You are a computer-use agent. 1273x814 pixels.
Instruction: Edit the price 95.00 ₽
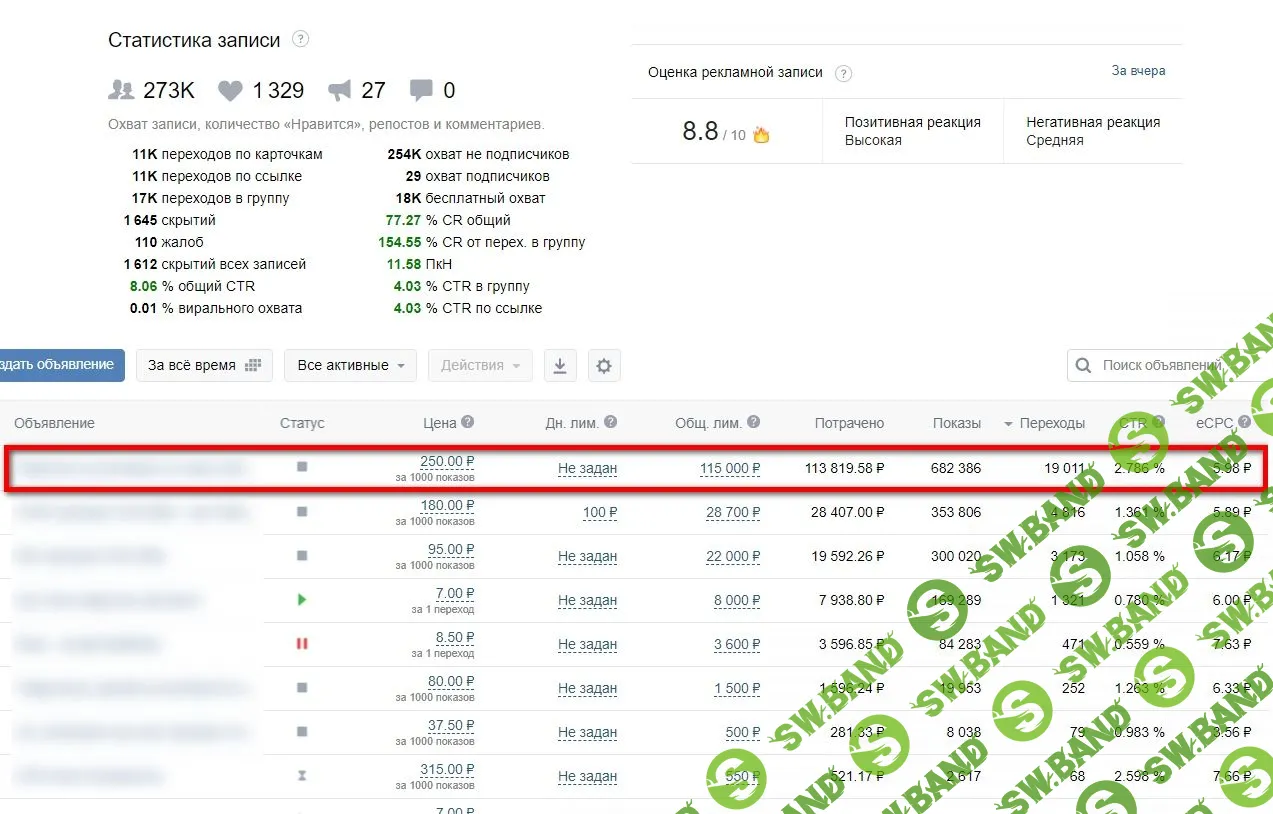tap(451, 549)
